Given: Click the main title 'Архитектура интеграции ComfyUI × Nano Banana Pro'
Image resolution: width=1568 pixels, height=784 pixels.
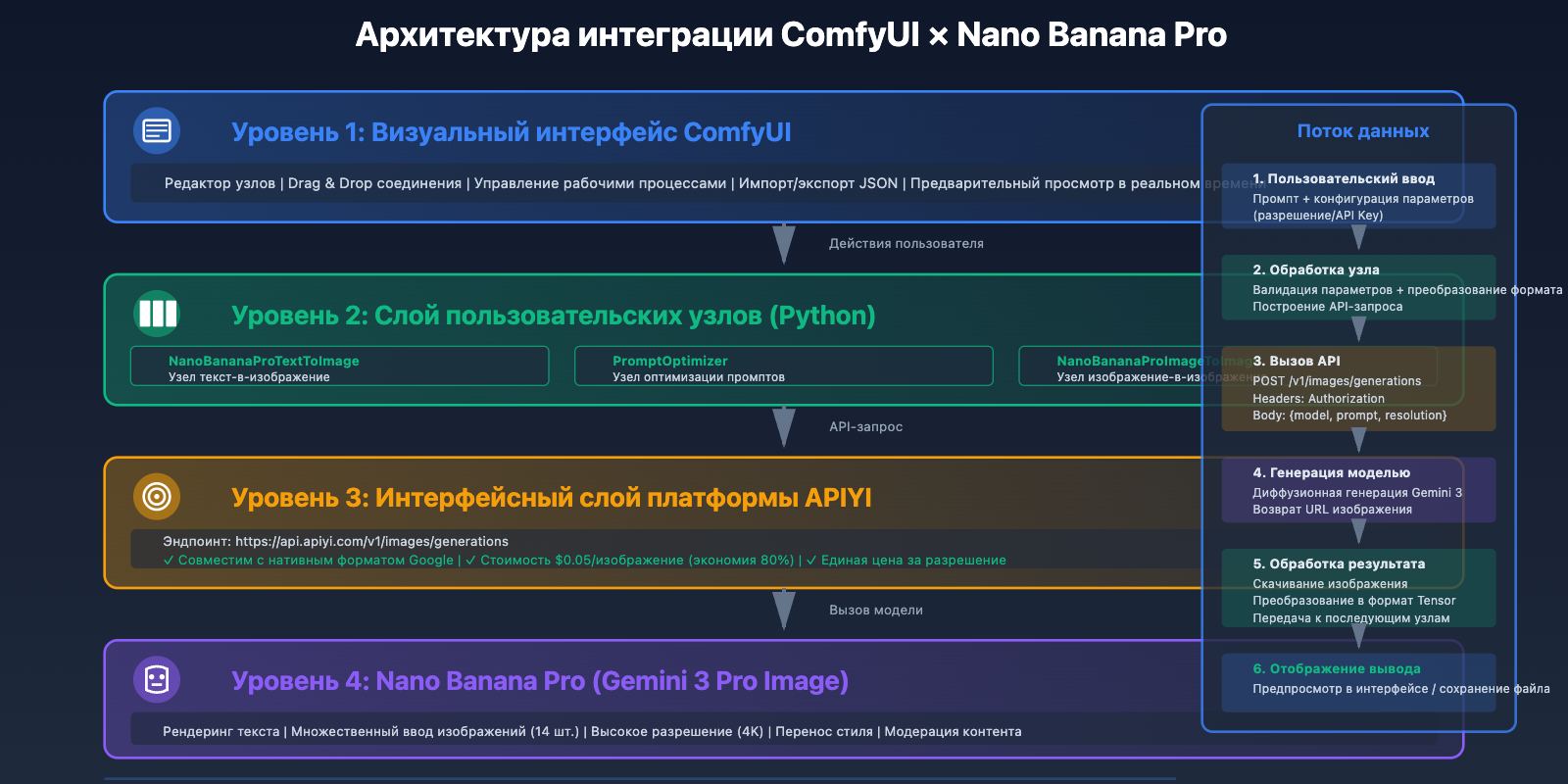Looking at the screenshot, I should click(x=791, y=34).
